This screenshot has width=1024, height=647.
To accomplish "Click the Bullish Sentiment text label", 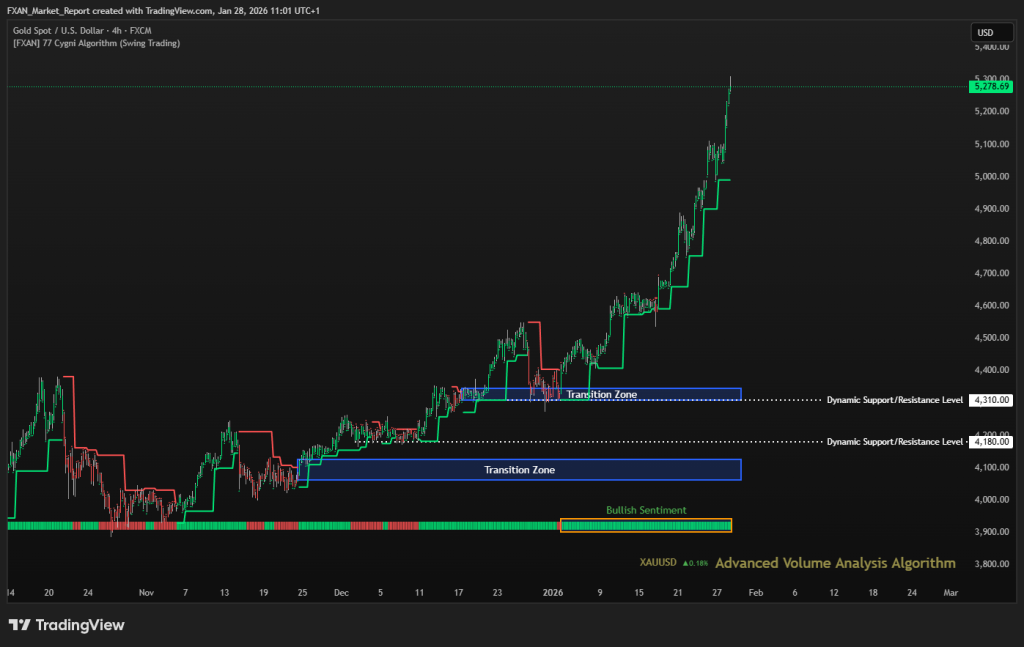I will point(646,510).
